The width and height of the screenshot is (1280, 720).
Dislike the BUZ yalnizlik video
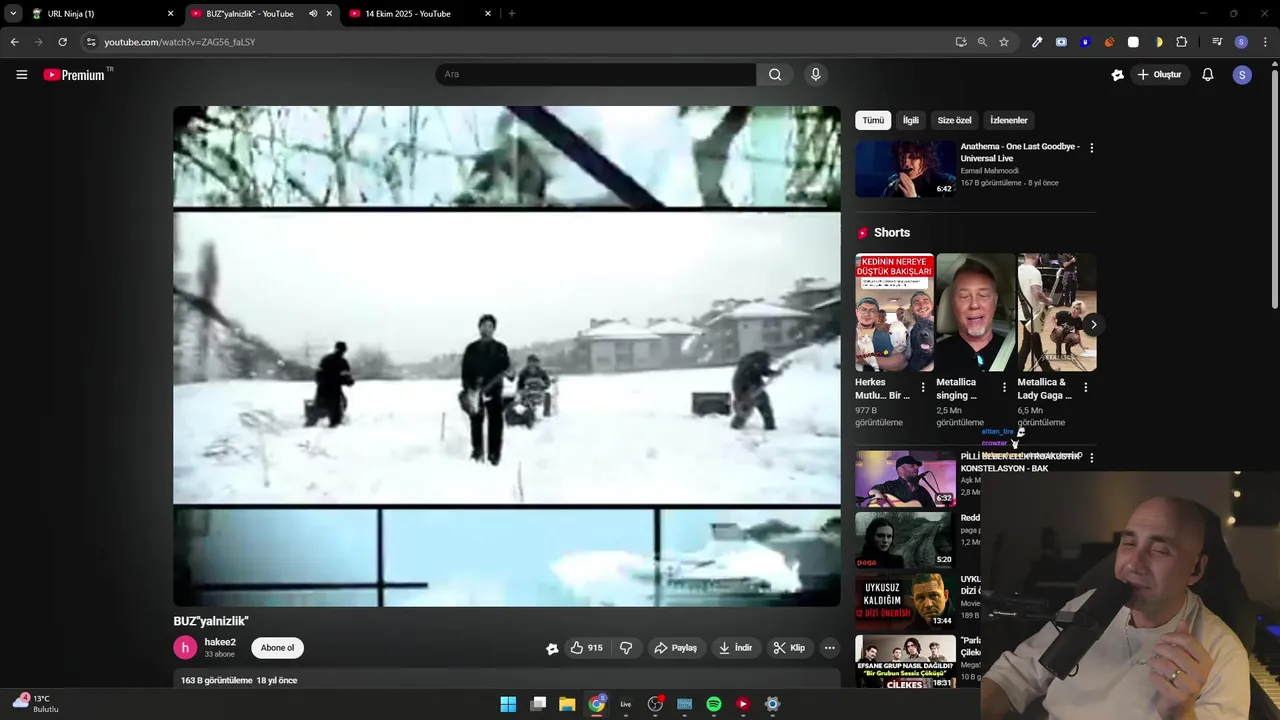point(626,648)
